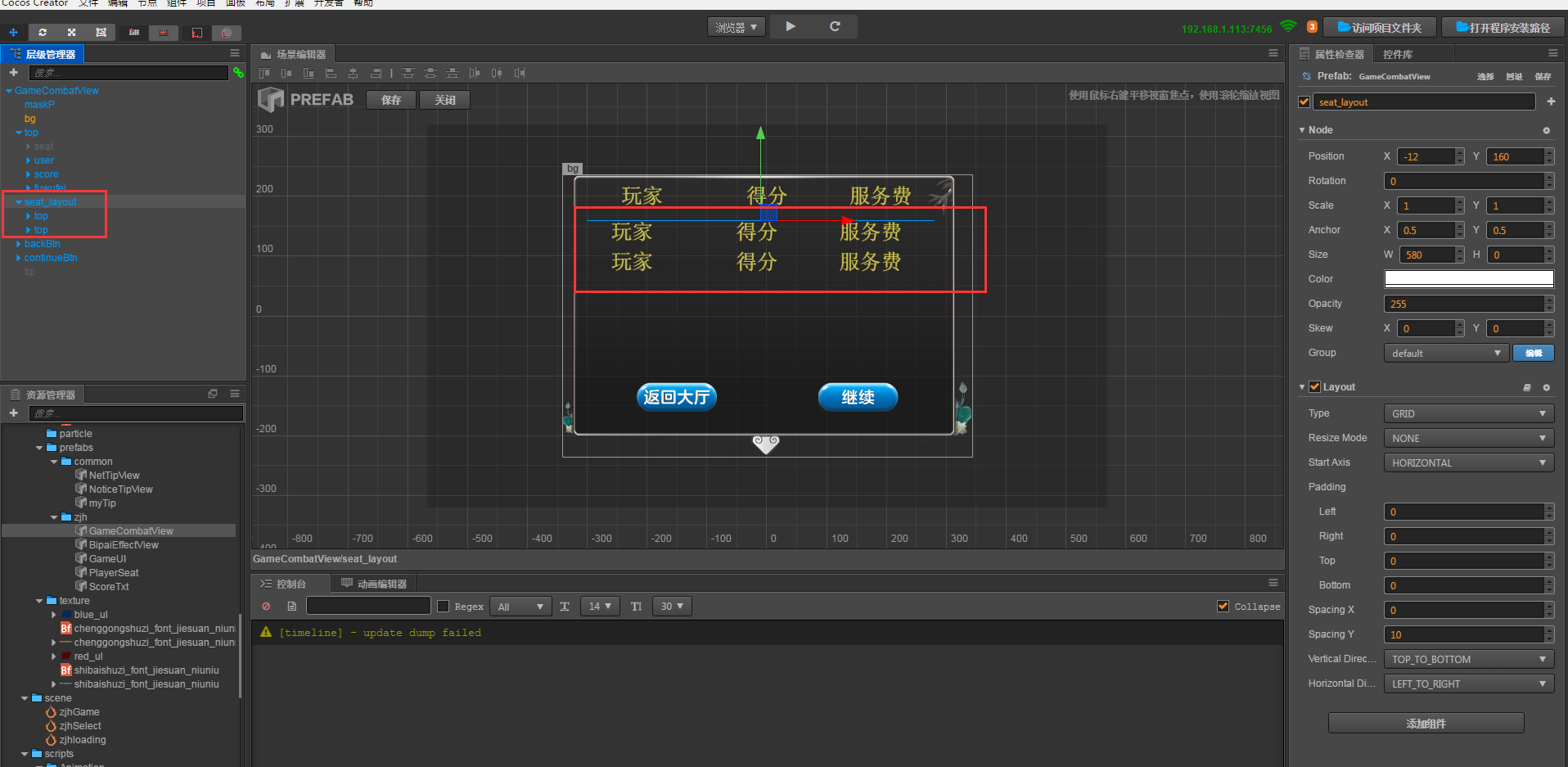Viewport: 1568px width, 767px height.
Task: Open the hierarchy panel menu icon
Action: (x=235, y=53)
